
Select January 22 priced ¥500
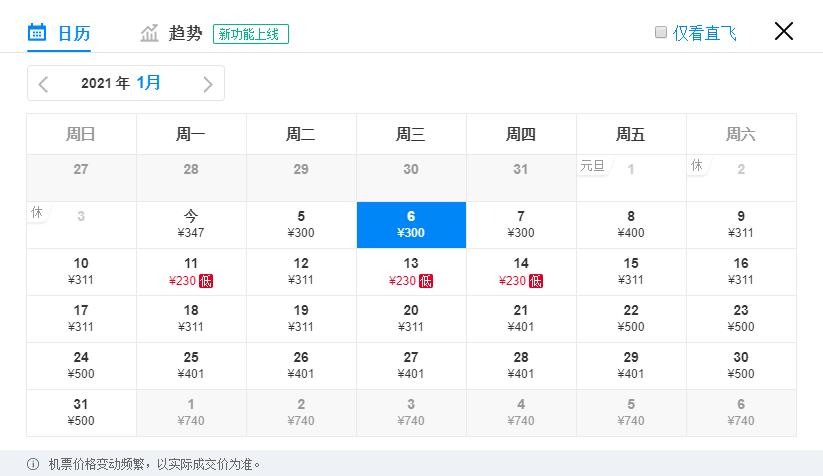click(x=631, y=319)
